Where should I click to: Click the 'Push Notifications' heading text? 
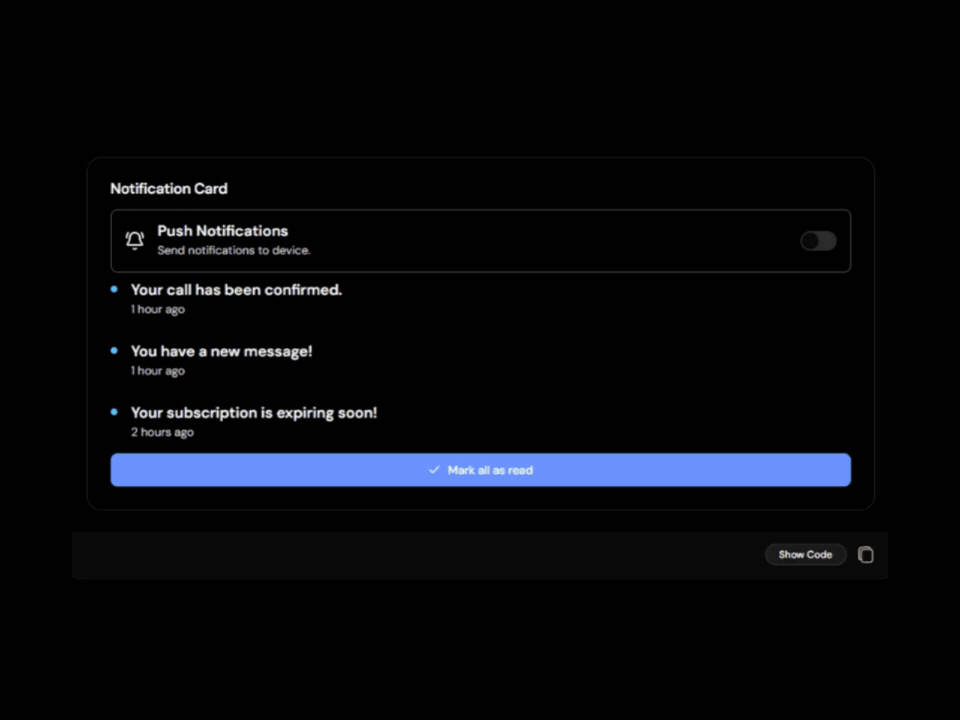click(223, 231)
